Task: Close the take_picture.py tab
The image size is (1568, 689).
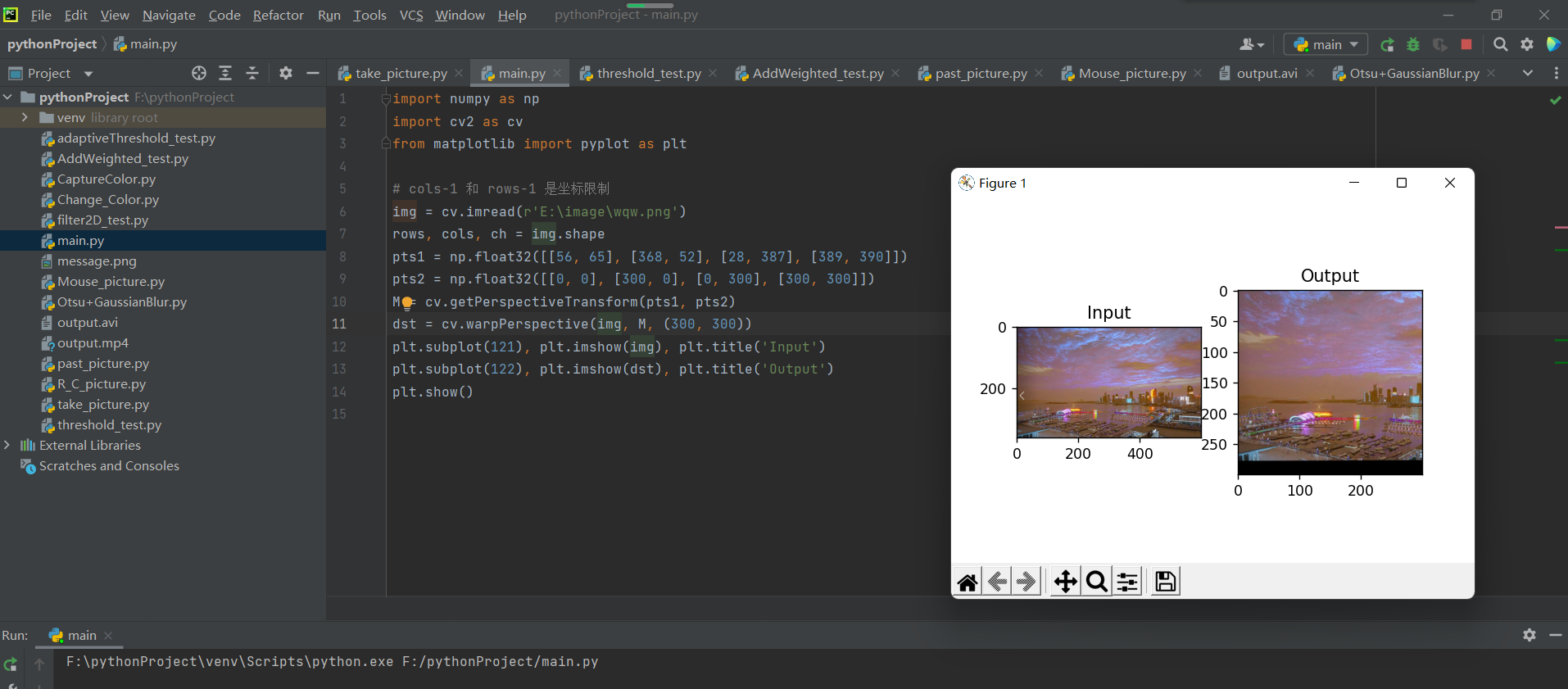Action: [459, 73]
